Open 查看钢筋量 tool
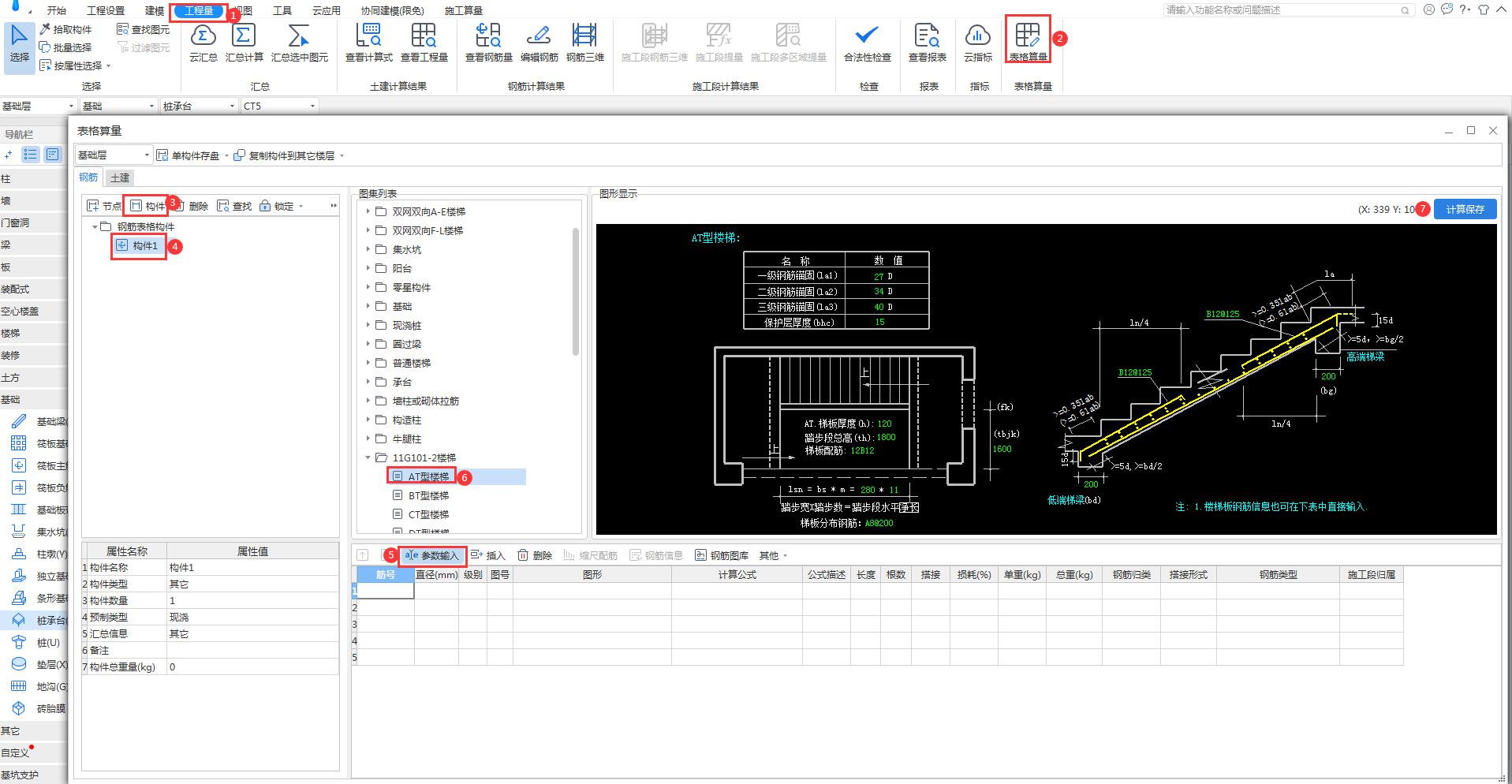The width and height of the screenshot is (1512, 784). (488, 43)
